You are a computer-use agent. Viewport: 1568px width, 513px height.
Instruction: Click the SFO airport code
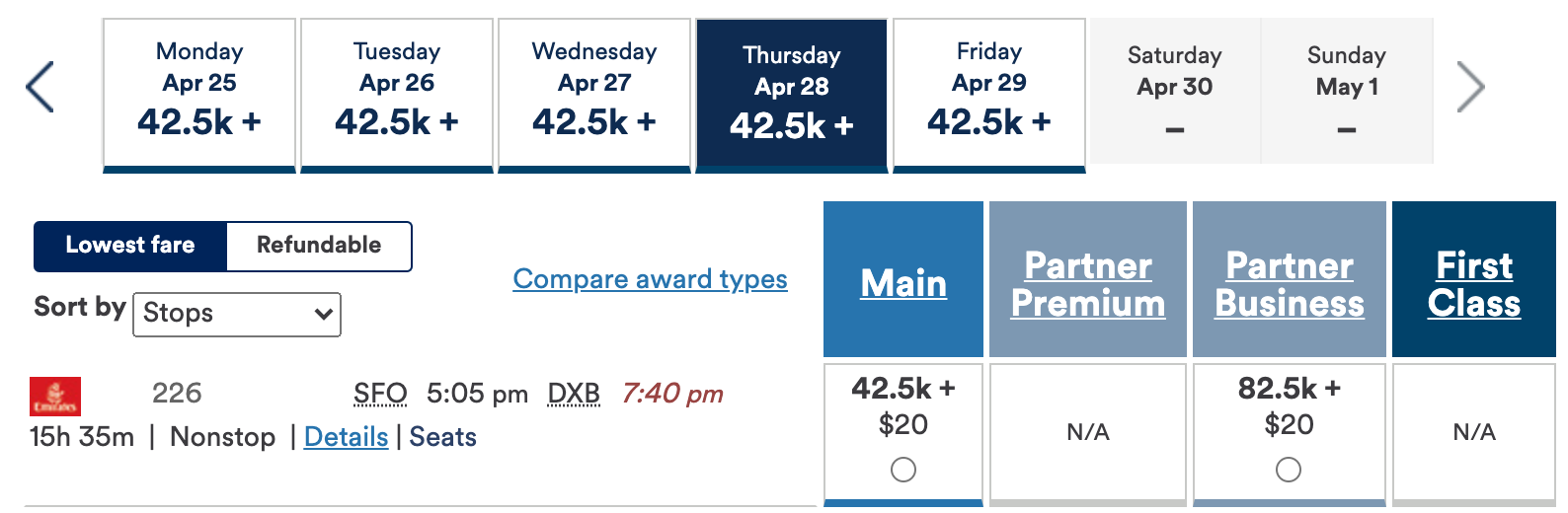(380, 394)
